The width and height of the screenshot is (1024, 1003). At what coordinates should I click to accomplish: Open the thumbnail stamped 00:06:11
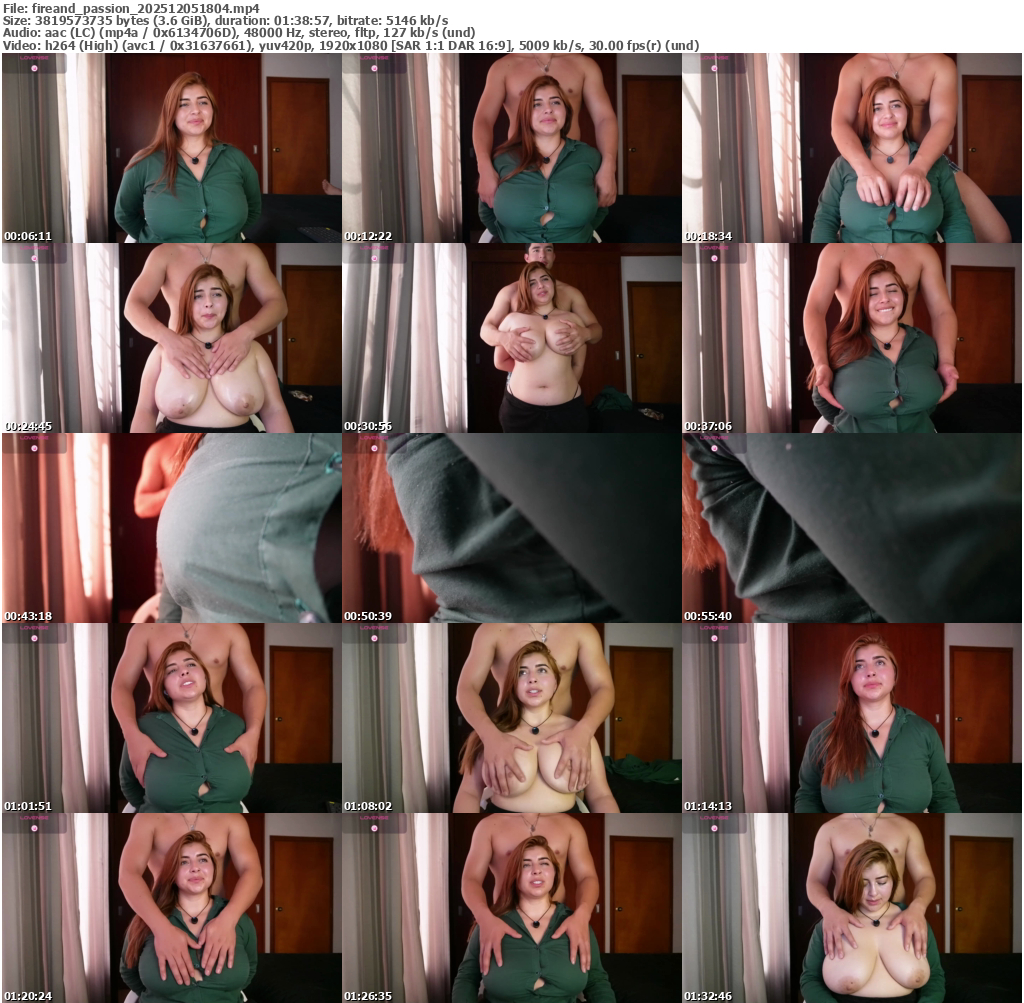click(x=172, y=148)
